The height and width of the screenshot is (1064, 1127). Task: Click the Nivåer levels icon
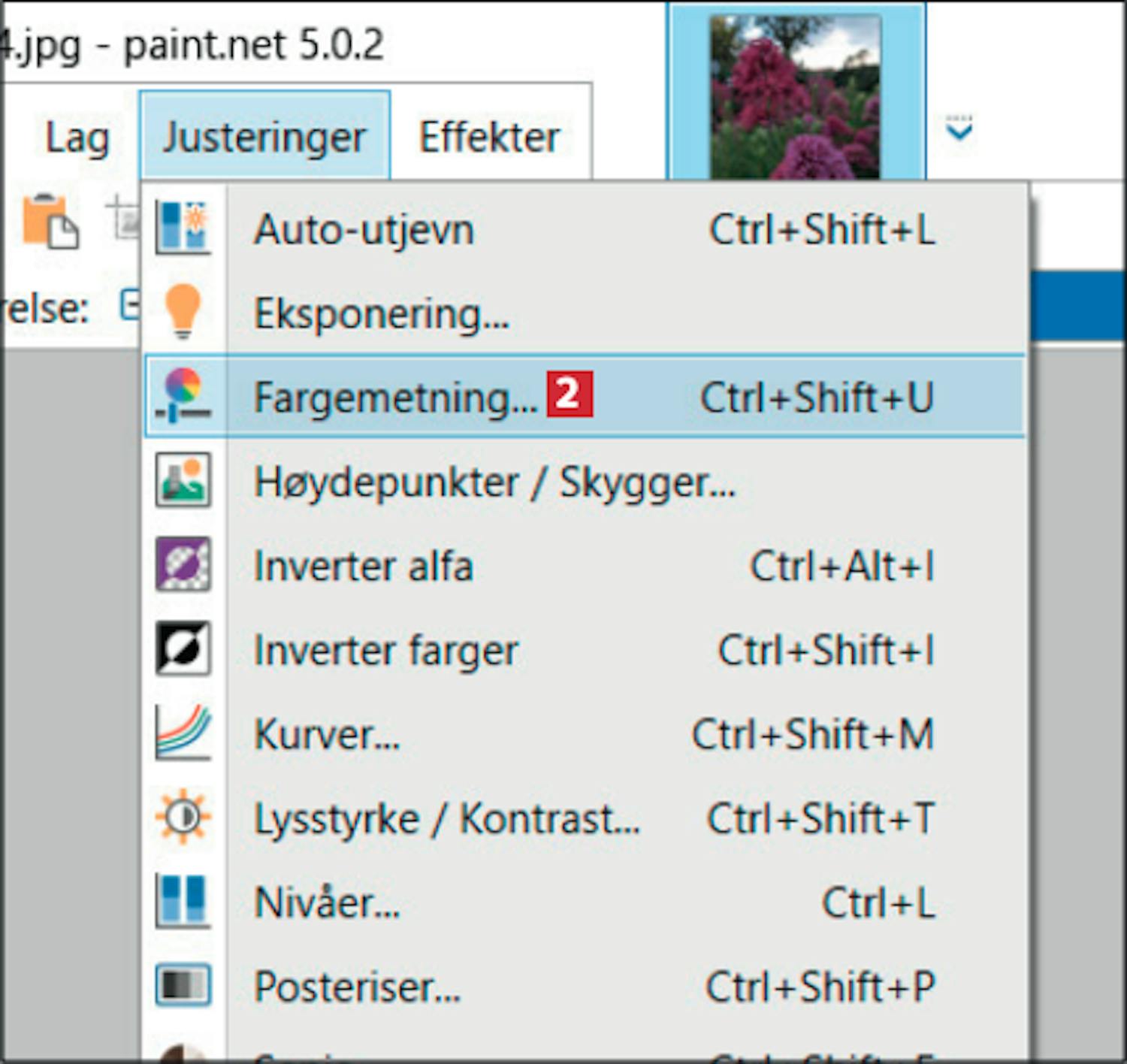tap(183, 901)
